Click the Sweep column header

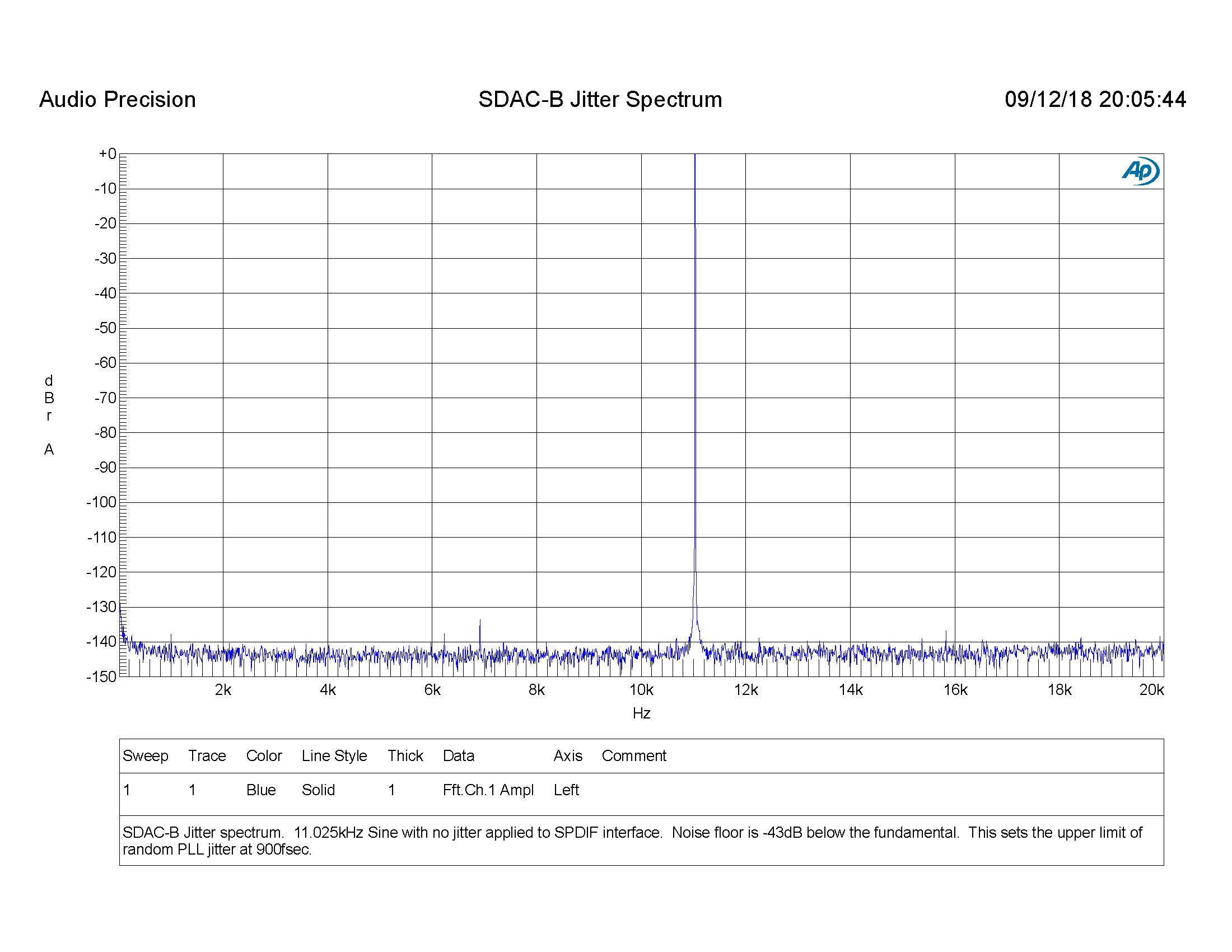pos(146,756)
